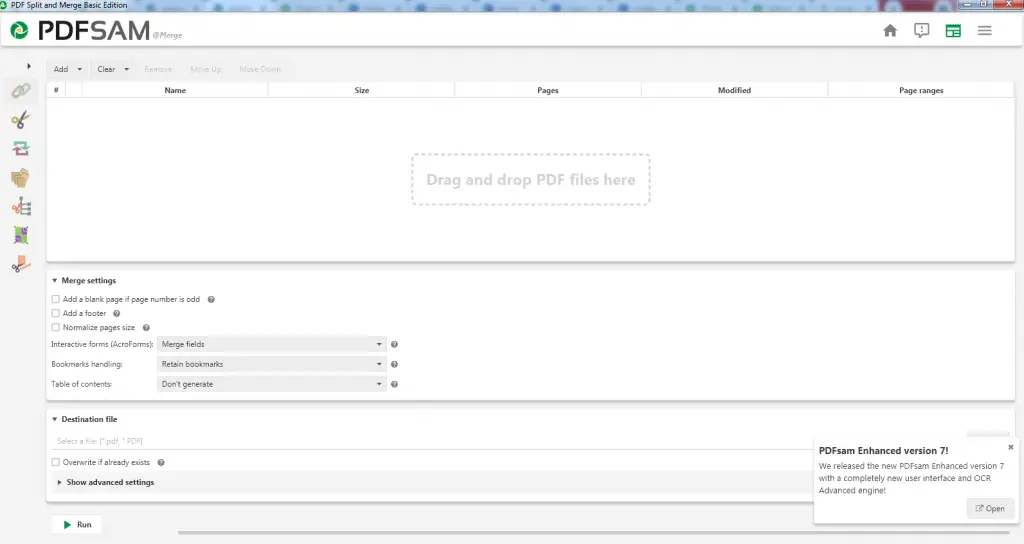Enable Add a footer checkbox
Viewport: 1024px width, 544px height.
pos(56,313)
